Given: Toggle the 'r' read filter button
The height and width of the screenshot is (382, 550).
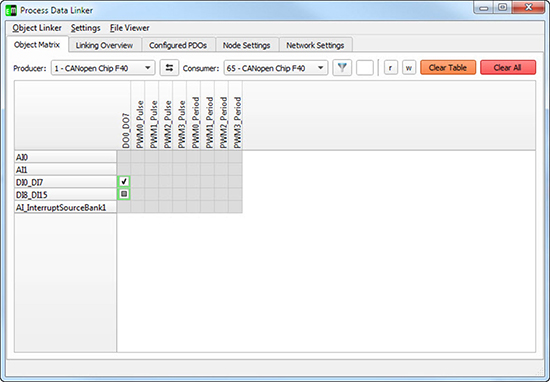Looking at the screenshot, I should [x=391, y=68].
